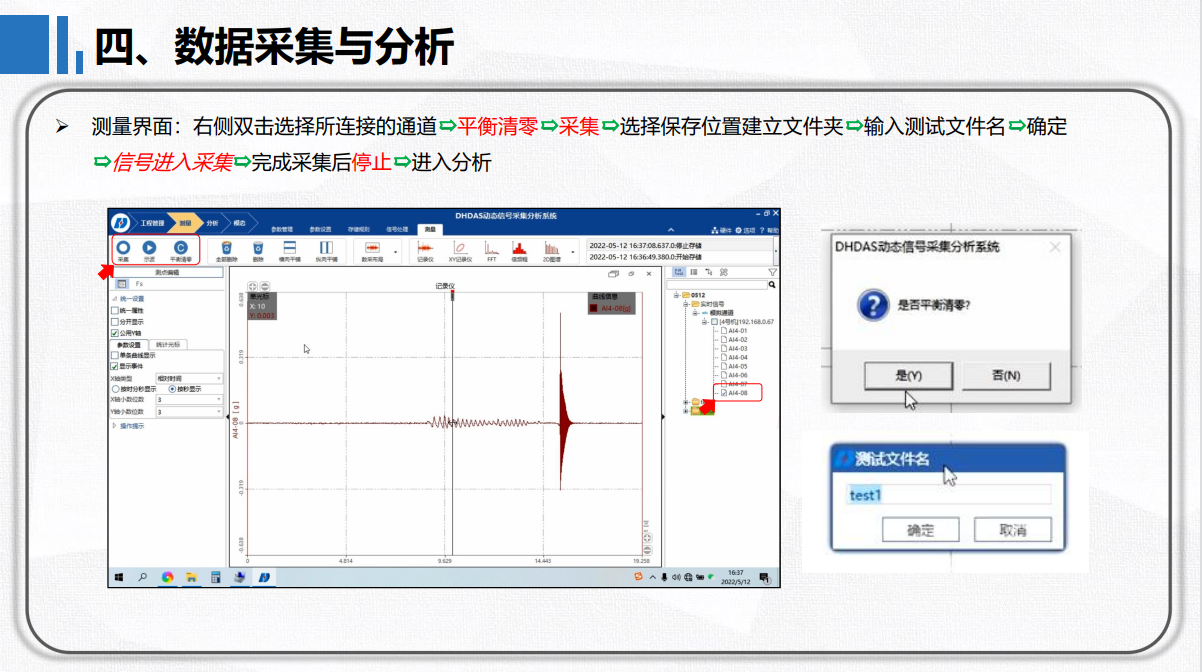Open the X轴类型 dropdown
Viewport: 1202px width, 672px height.
coord(189,378)
